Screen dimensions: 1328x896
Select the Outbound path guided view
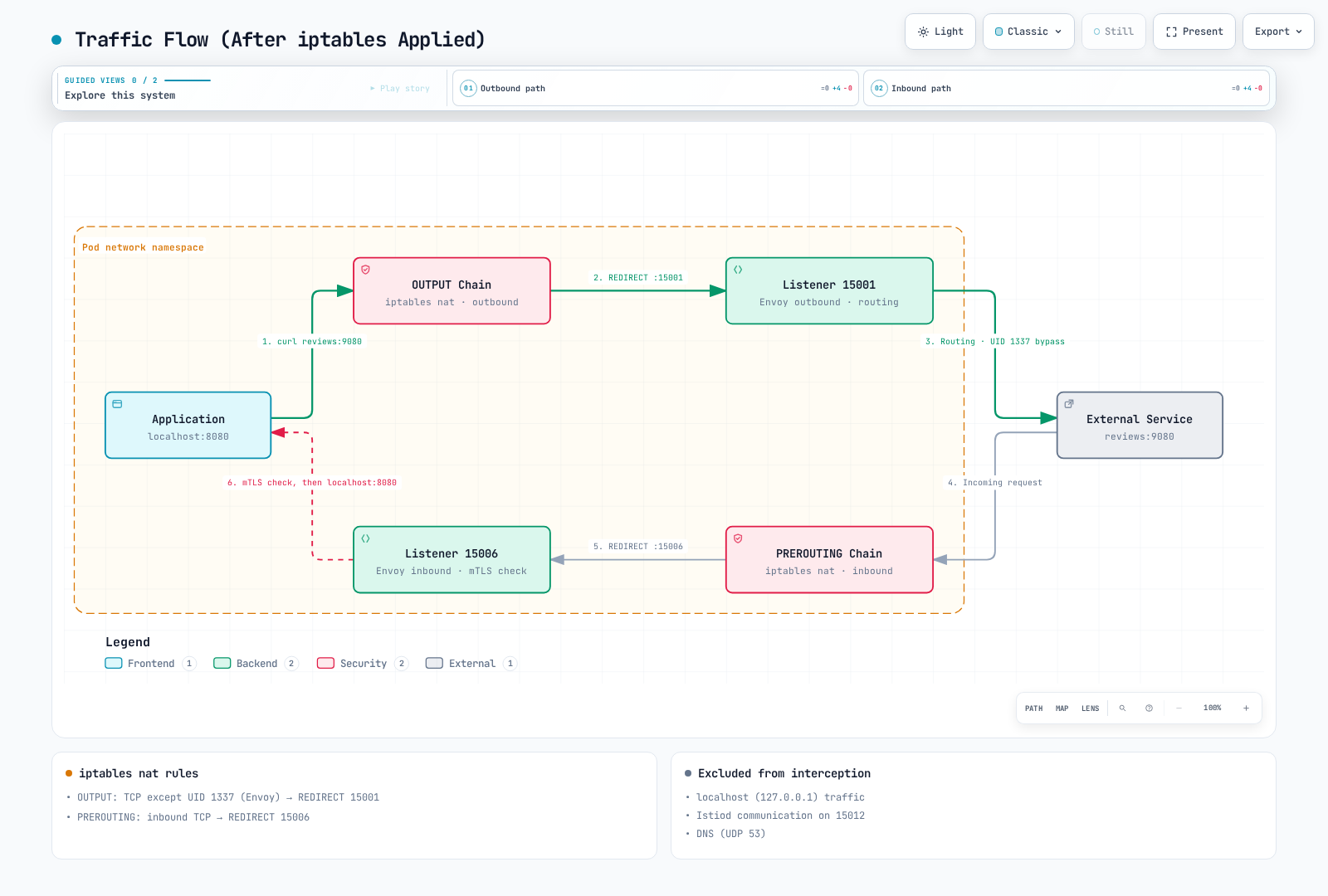656,88
